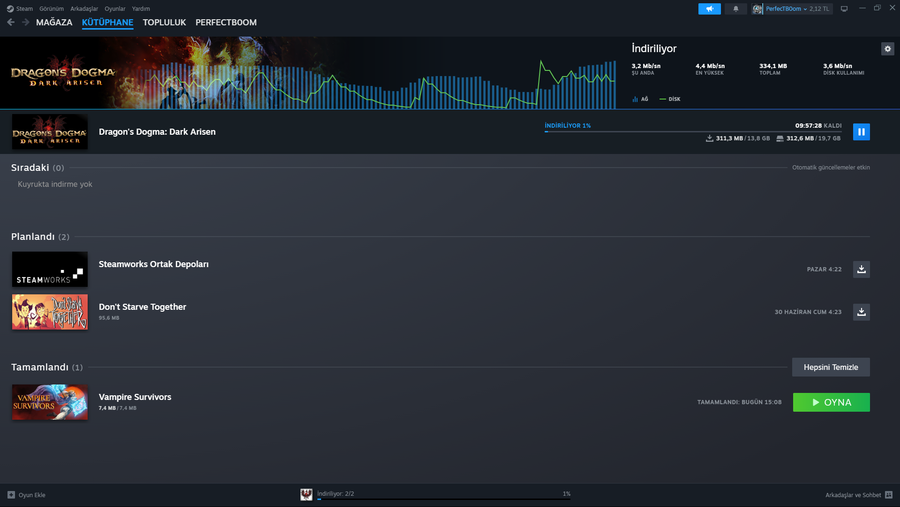Open the KÜTÜPHANE tab

[x=107, y=22]
